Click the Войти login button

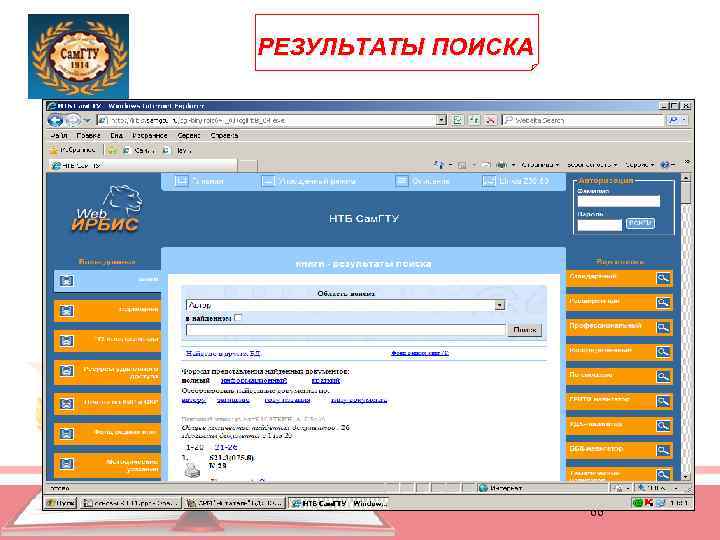[x=640, y=223]
